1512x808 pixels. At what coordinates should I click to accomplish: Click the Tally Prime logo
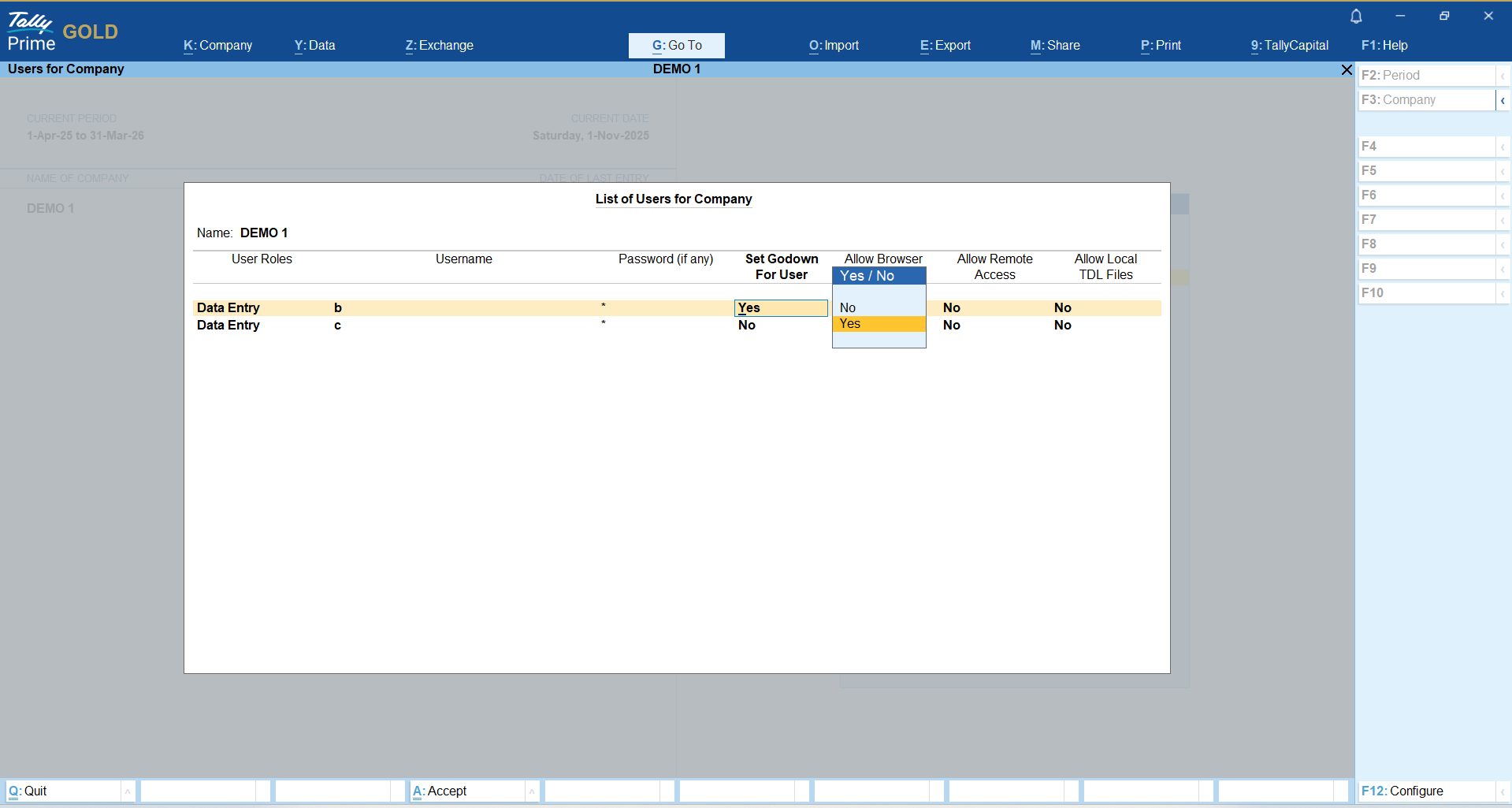point(32,32)
